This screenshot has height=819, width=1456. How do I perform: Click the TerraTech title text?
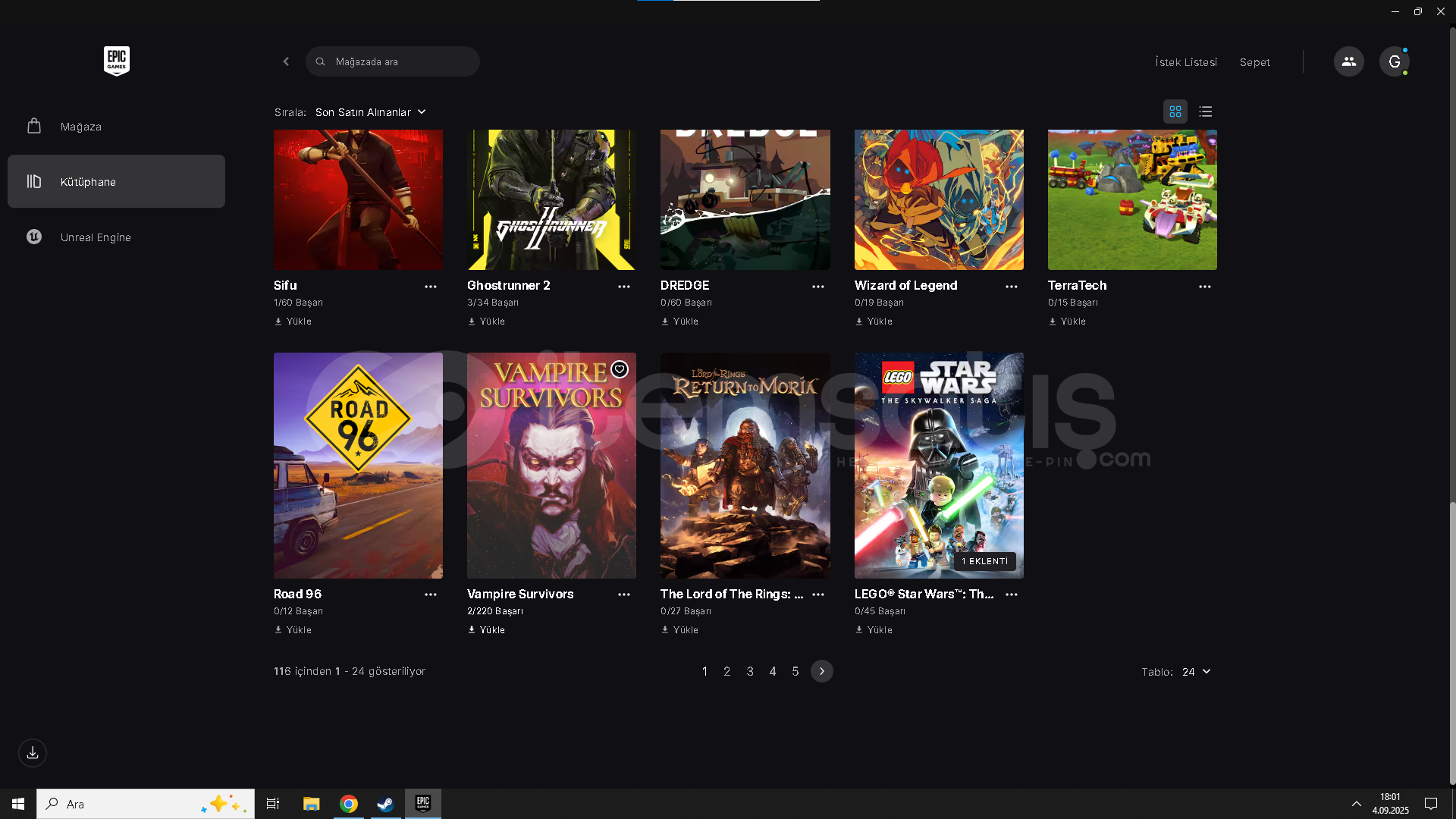coord(1077,285)
